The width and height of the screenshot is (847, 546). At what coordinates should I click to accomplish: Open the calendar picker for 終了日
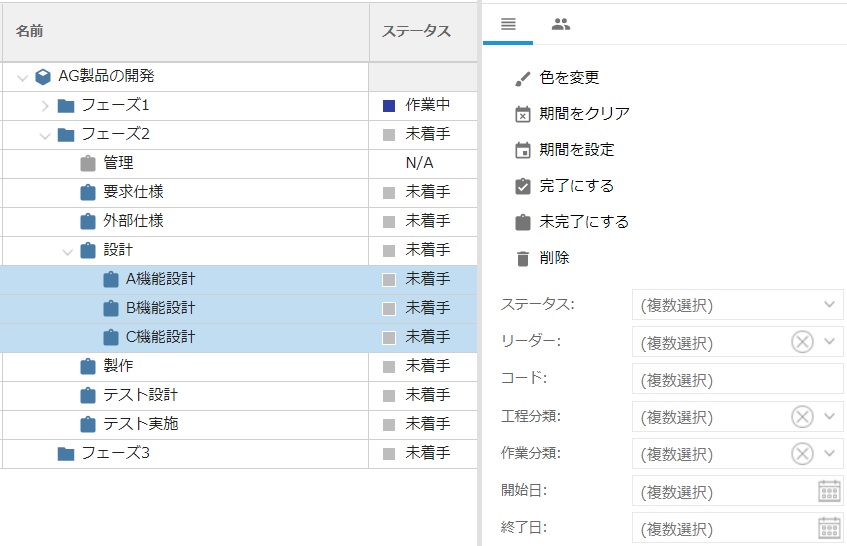click(x=829, y=527)
